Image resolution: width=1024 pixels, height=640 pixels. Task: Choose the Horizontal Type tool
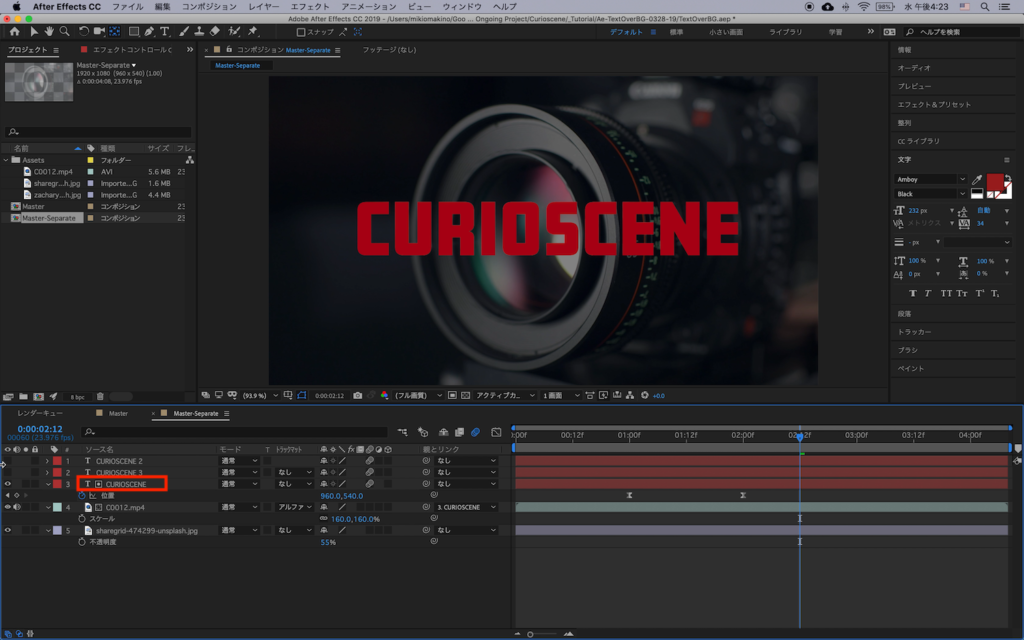[165, 32]
